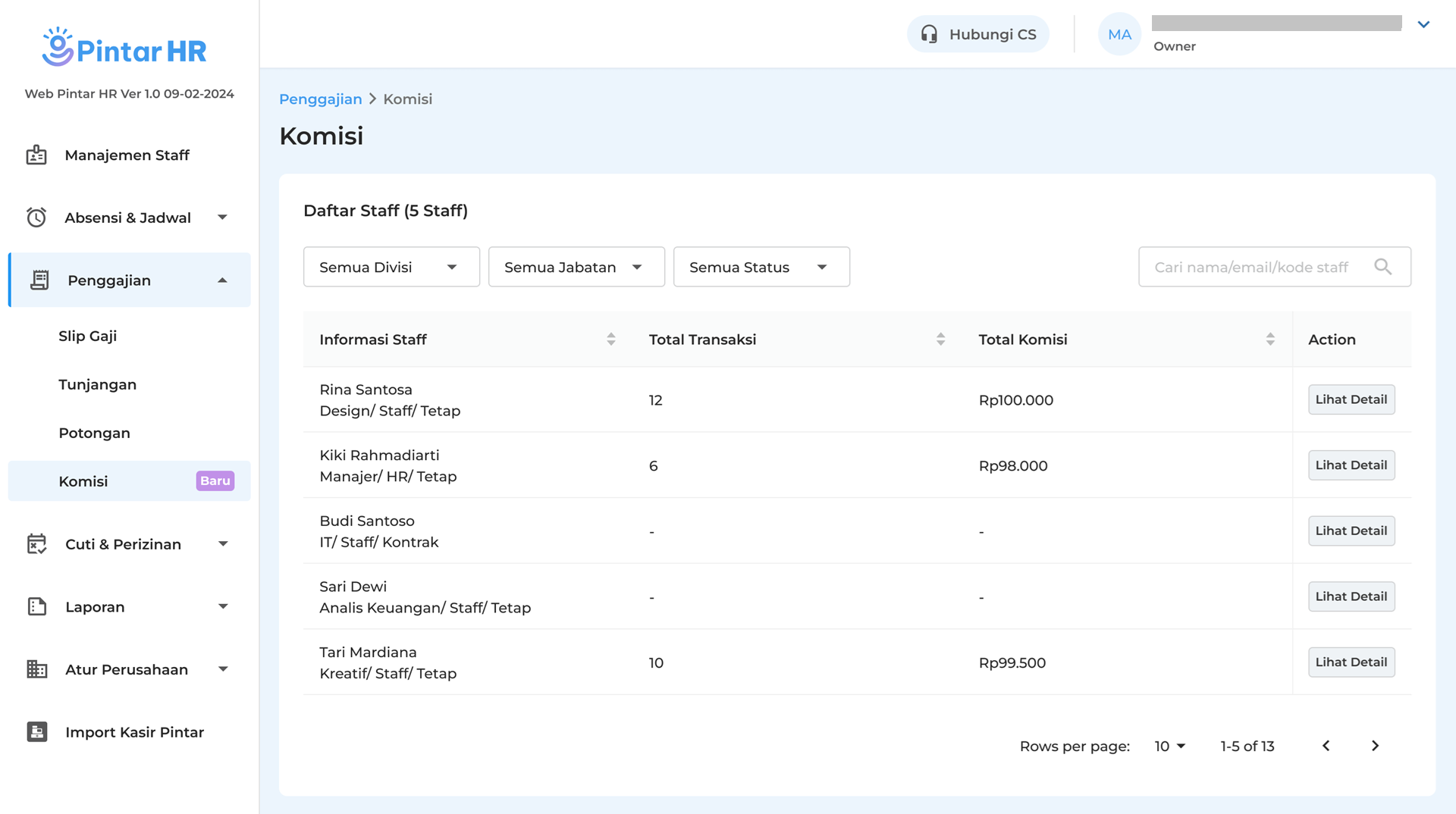Focus the staff name search field
This screenshot has height=814, width=1456.
[x=1251, y=267]
